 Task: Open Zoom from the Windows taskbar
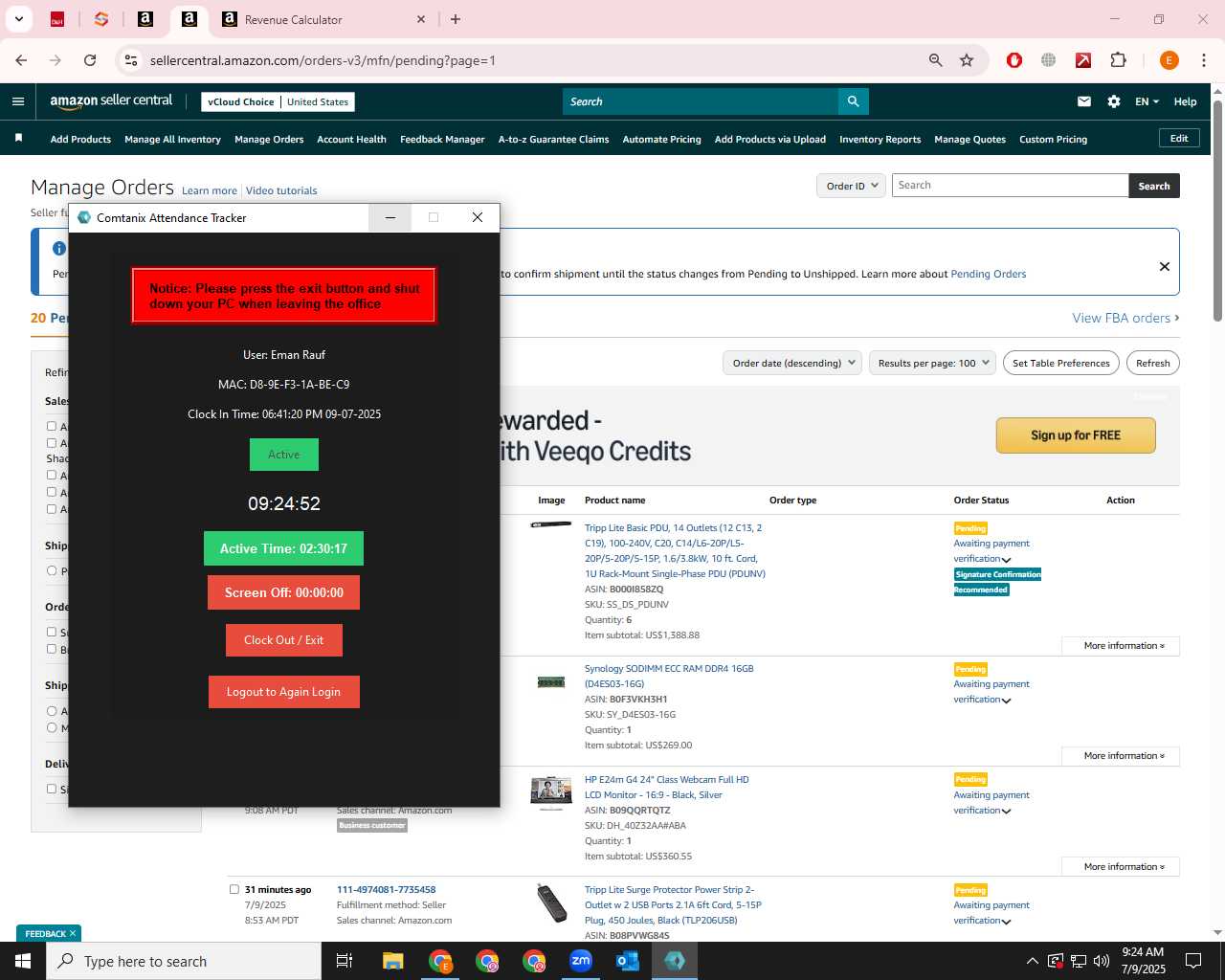[581, 961]
